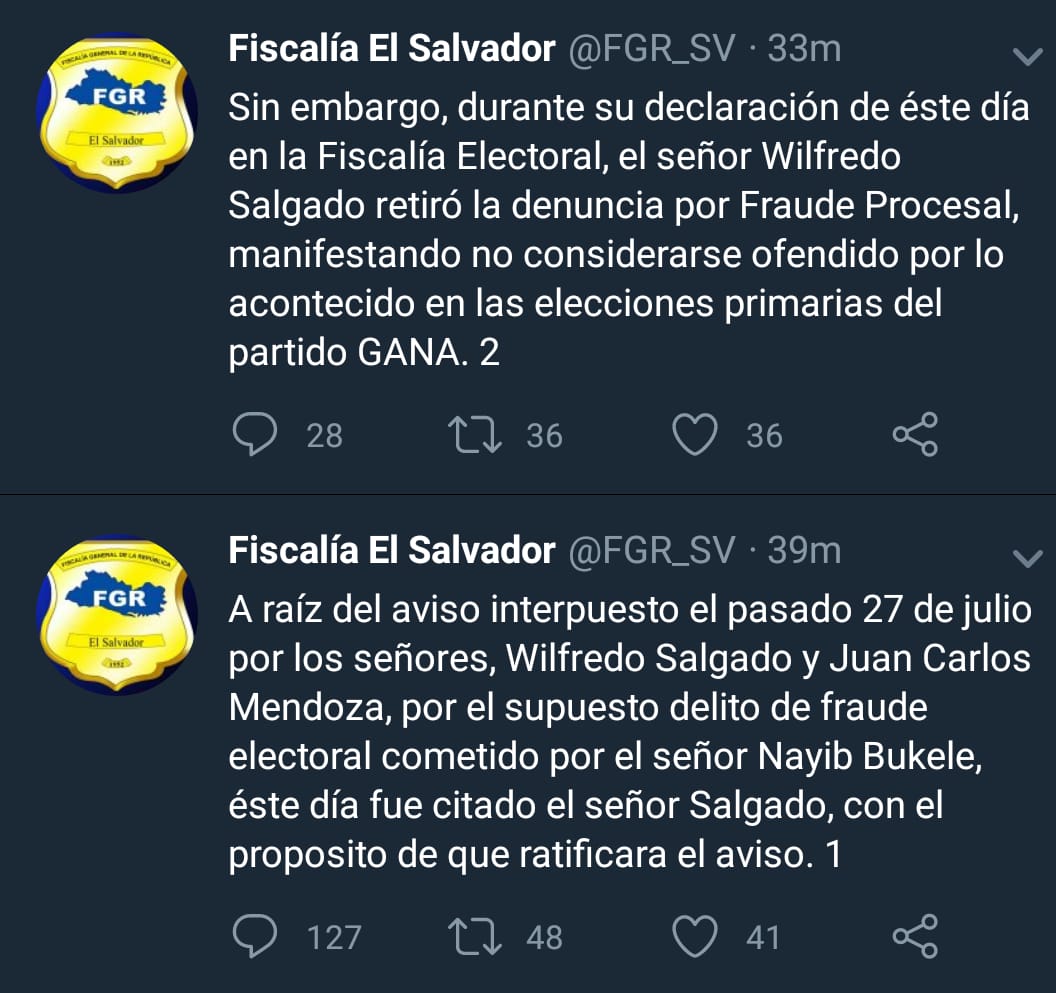Open the tweet text about Fraude Procesal

629,230
